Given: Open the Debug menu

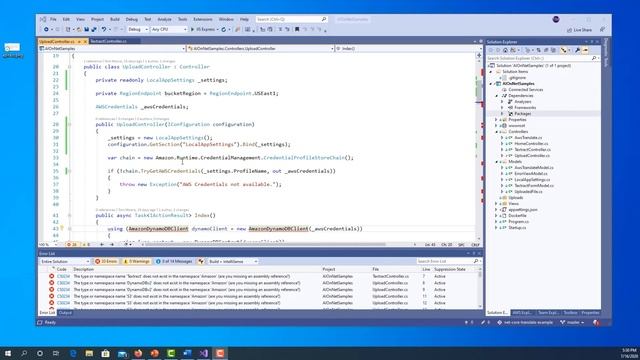Looking at the screenshot, I should click(x=131, y=19).
